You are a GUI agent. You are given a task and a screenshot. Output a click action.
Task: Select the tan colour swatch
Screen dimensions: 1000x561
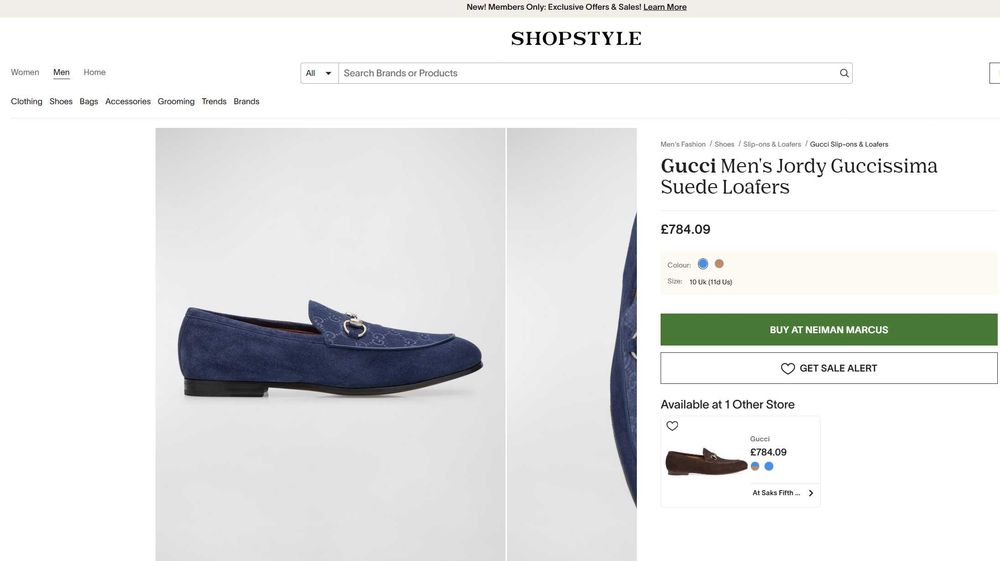pyautogui.click(x=719, y=264)
